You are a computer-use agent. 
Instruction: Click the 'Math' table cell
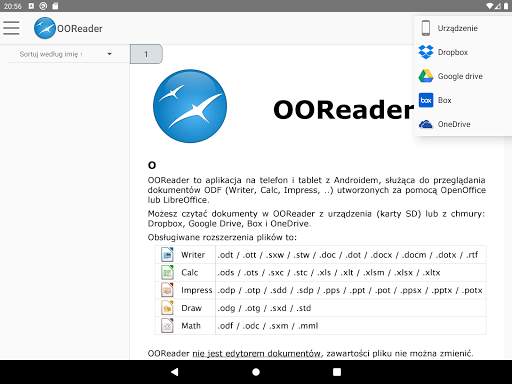tap(191, 325)
